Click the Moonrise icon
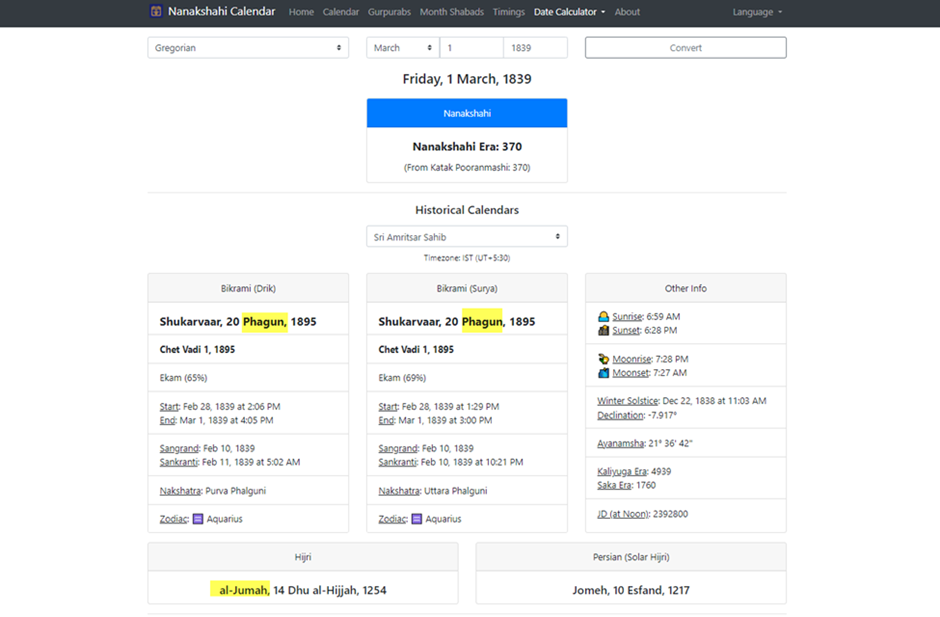The image size is (940, 617). click(x=603, y=359)
